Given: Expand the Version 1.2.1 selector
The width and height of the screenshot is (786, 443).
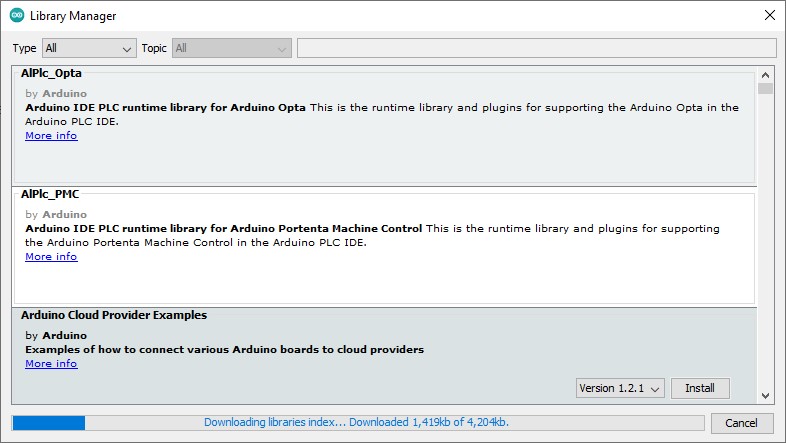Looking at the screenshot, I should [620, 388].
